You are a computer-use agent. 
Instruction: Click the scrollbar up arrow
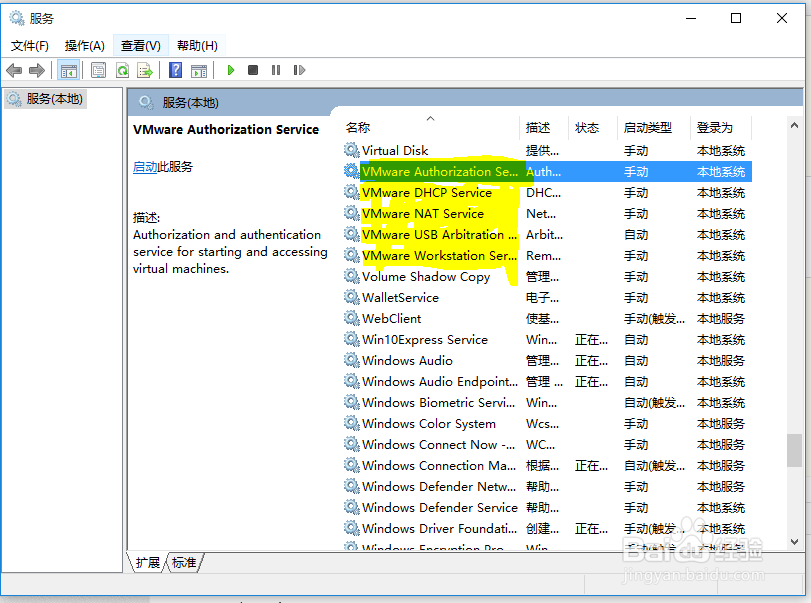[794, 125]
